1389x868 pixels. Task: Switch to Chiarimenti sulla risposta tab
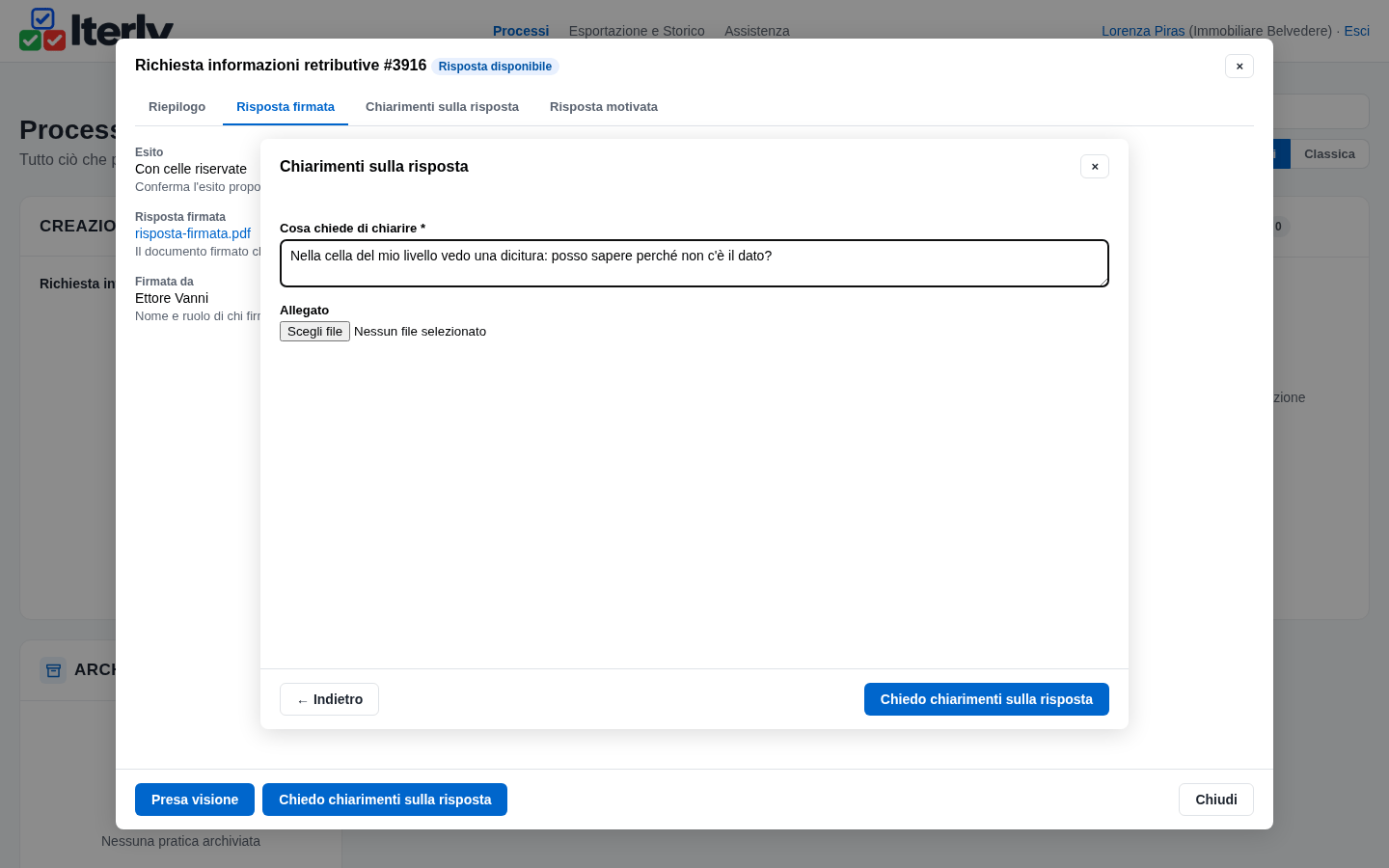pyautogui.click(x=442, y=107)
